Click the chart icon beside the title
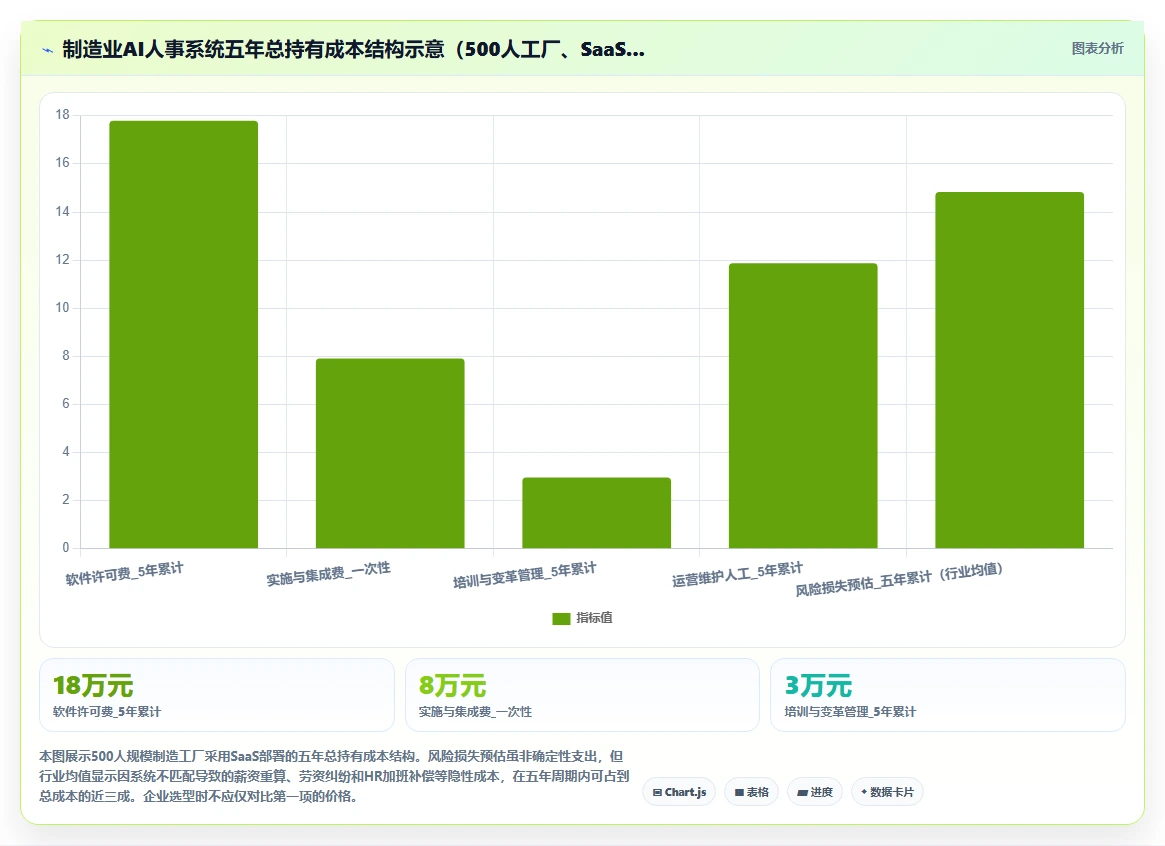This screenshot has width=1165, height=846. pos(48,51)
